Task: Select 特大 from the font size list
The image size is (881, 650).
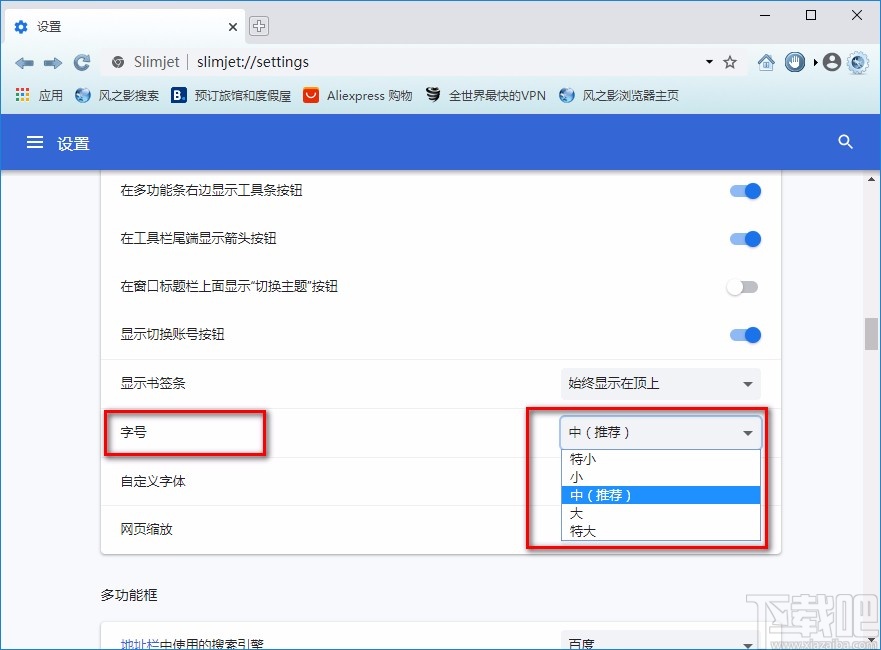Action: [581, 531]
